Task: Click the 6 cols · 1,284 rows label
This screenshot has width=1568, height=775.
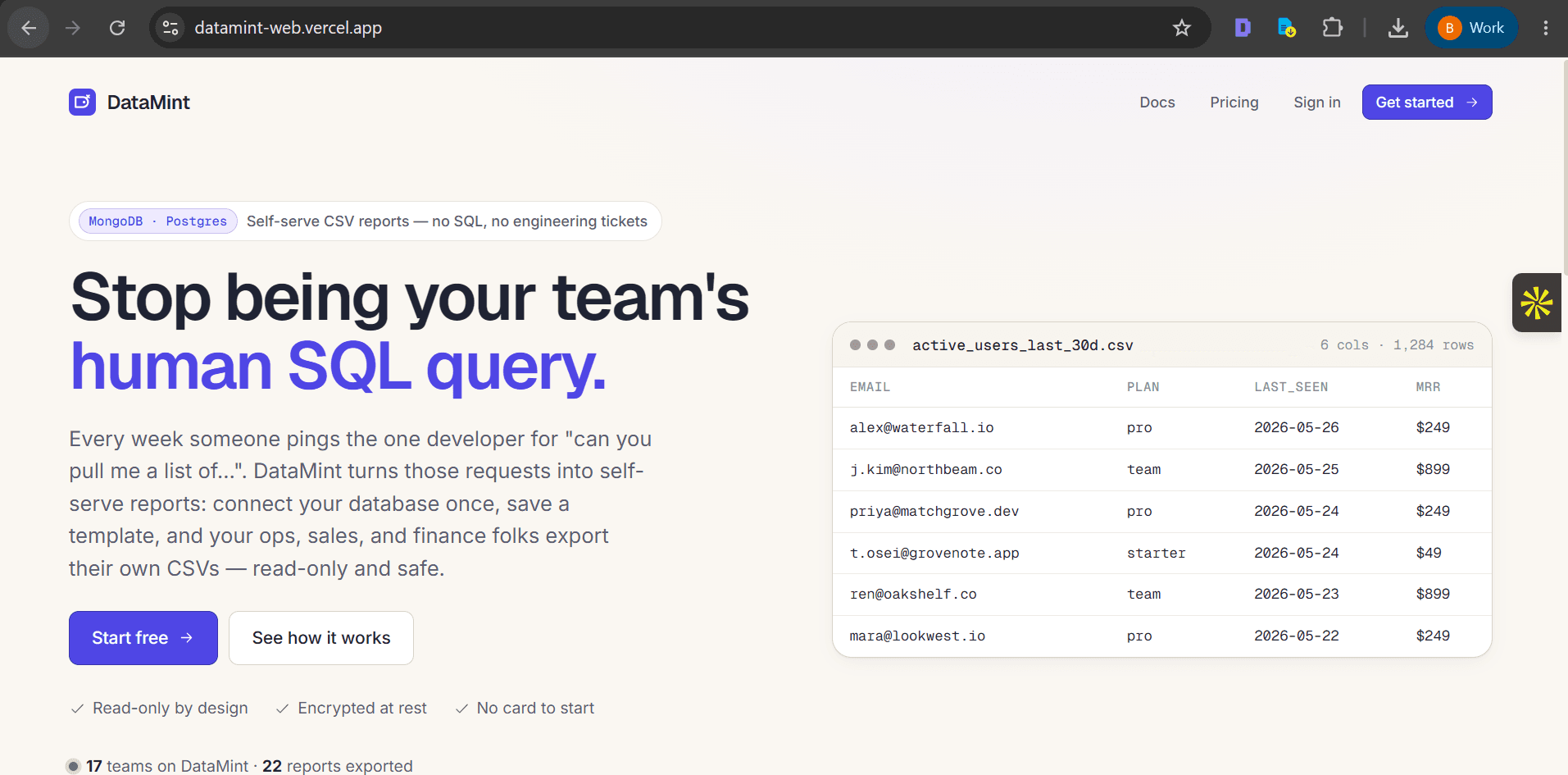Action: click(1397, 345)
